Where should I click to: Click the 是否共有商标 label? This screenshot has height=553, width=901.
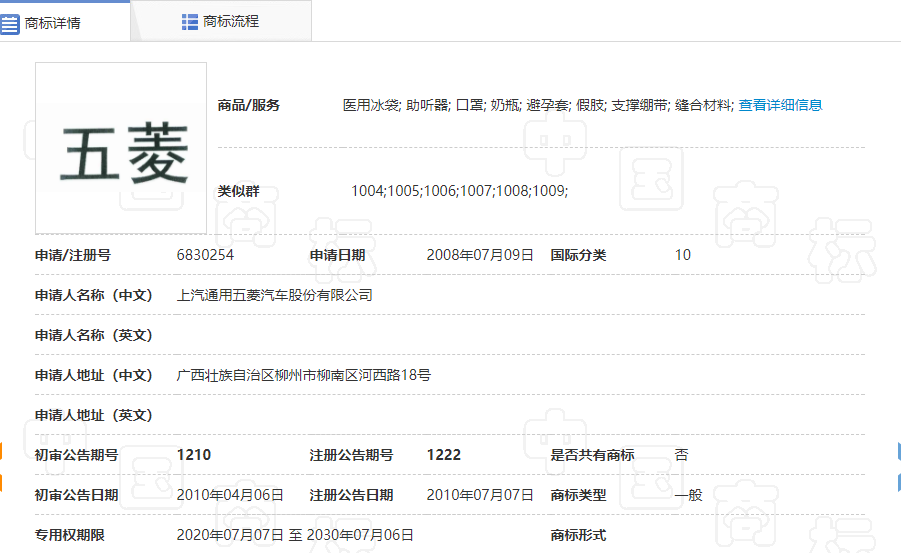tap(592, 455)
